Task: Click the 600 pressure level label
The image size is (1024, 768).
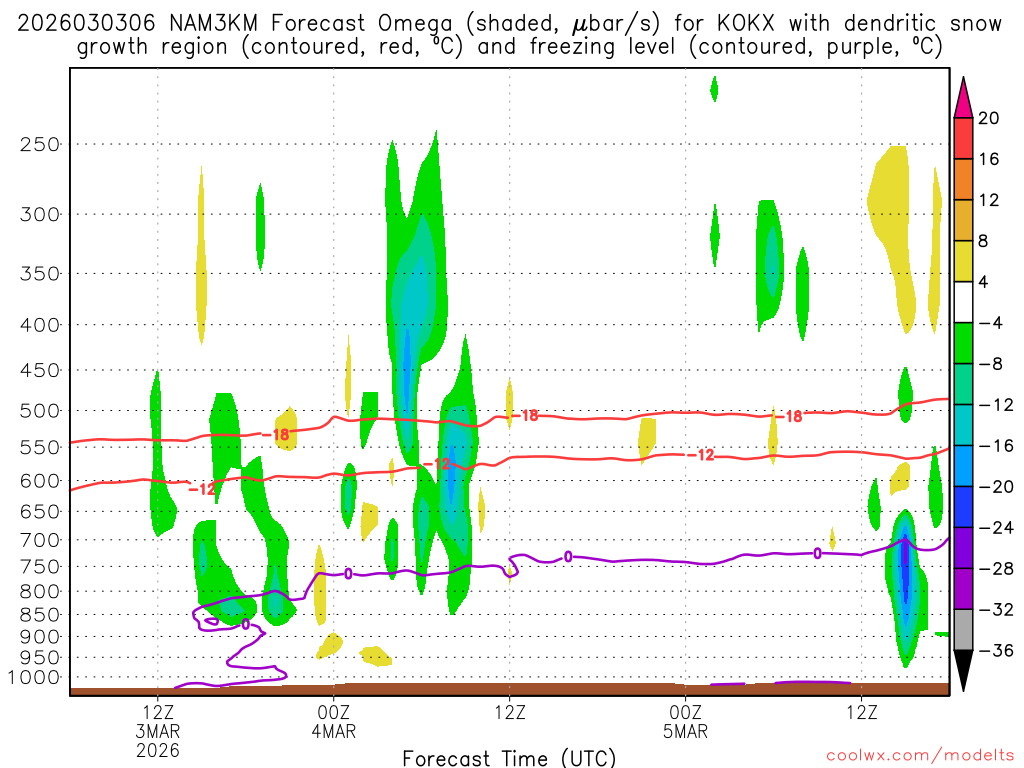Action: 40,481
